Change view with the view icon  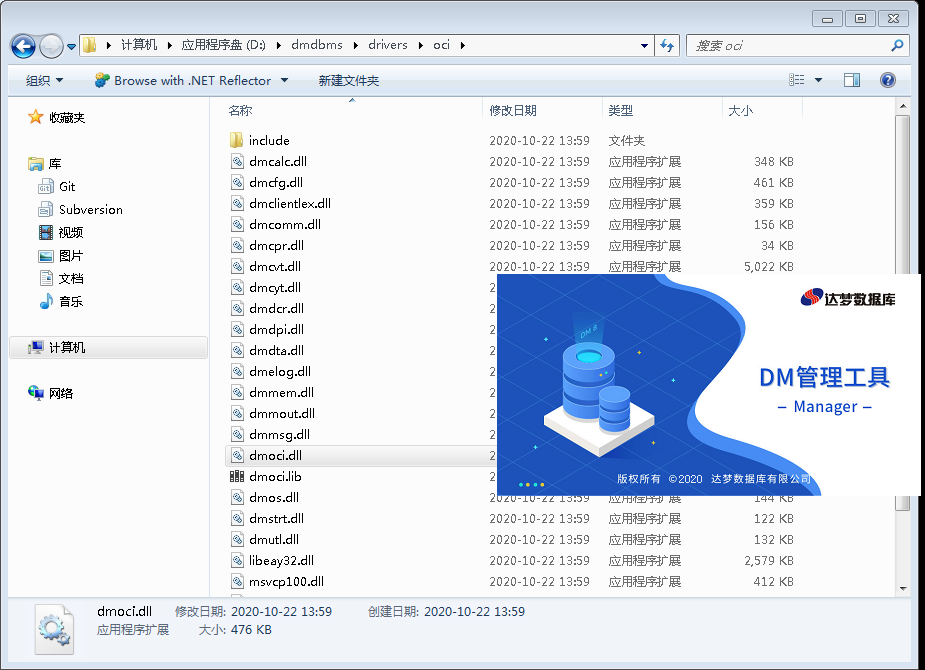point(797,80)
